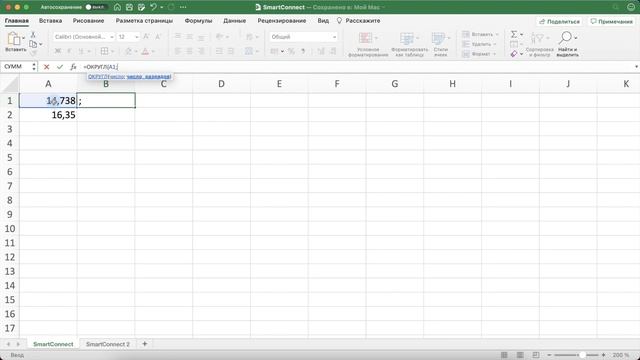The image size is (640, 360).
Task: Click Сортировка и фильтр icon
Action: click(x=539, y=44)
